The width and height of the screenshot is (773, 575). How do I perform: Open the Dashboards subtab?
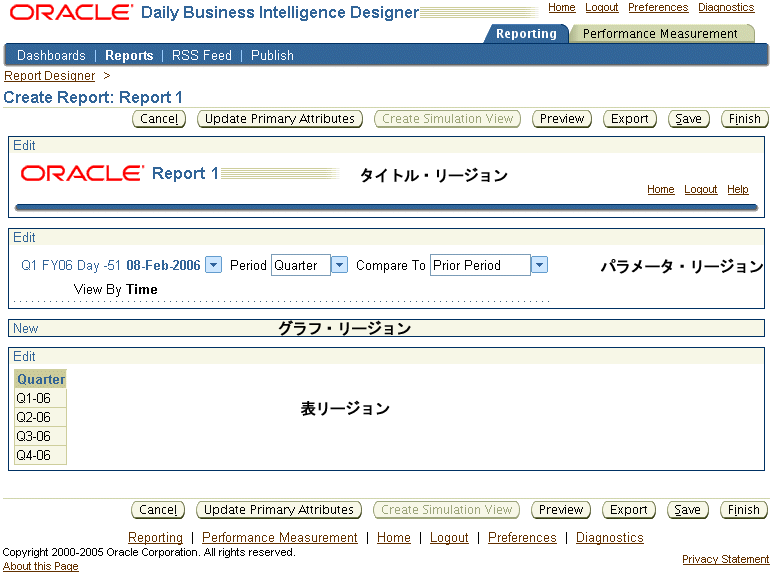tap(51, 55)
